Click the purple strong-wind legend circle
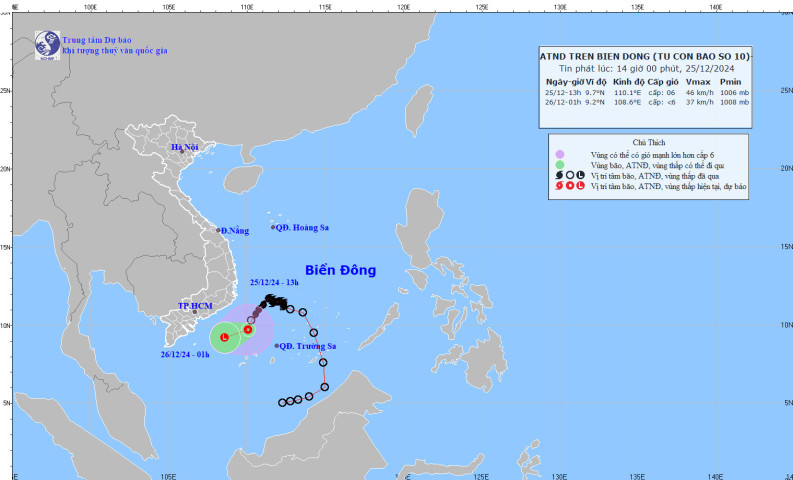 click(x=559, y=154)
